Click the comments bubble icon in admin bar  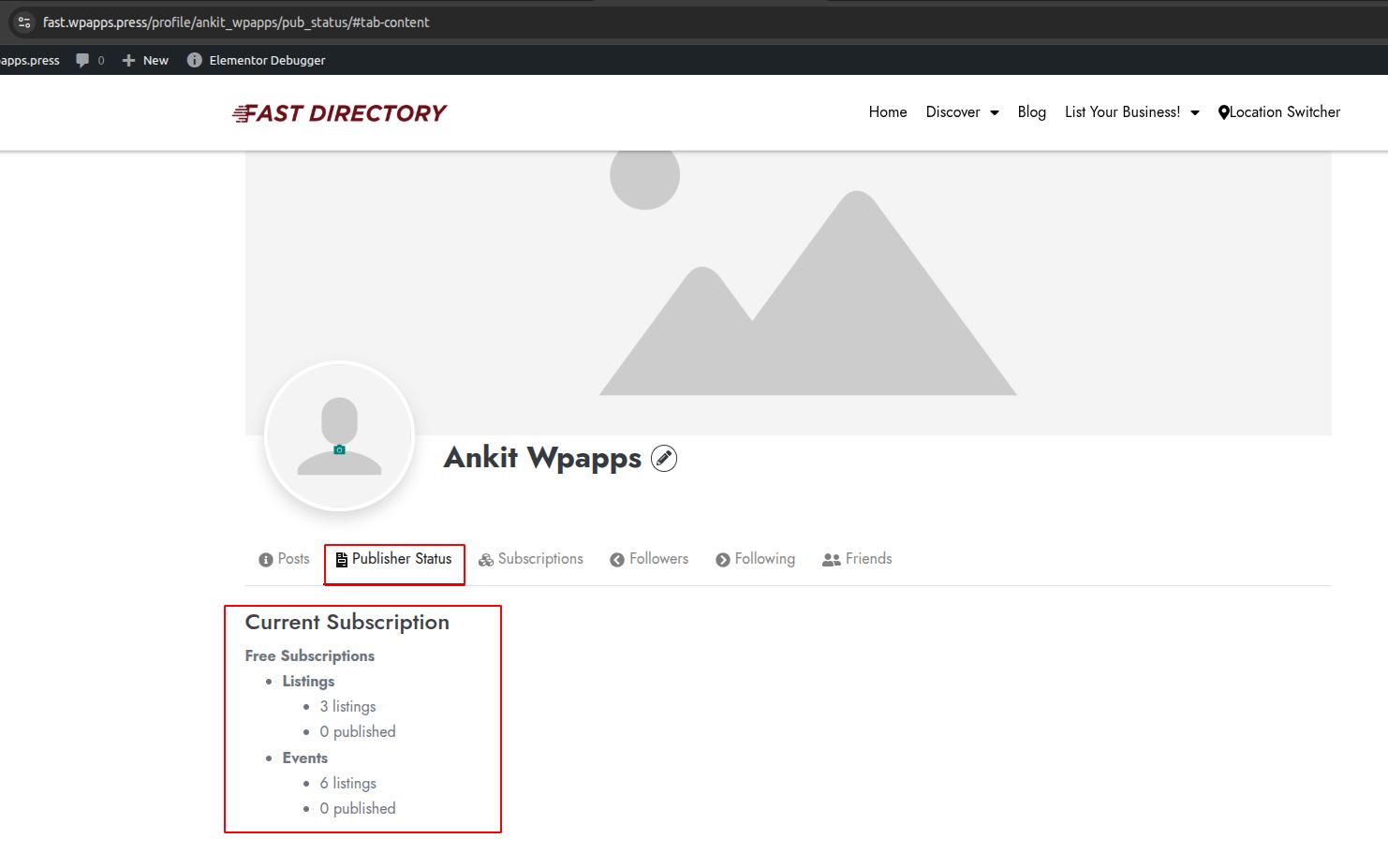(x=82, y=60)
